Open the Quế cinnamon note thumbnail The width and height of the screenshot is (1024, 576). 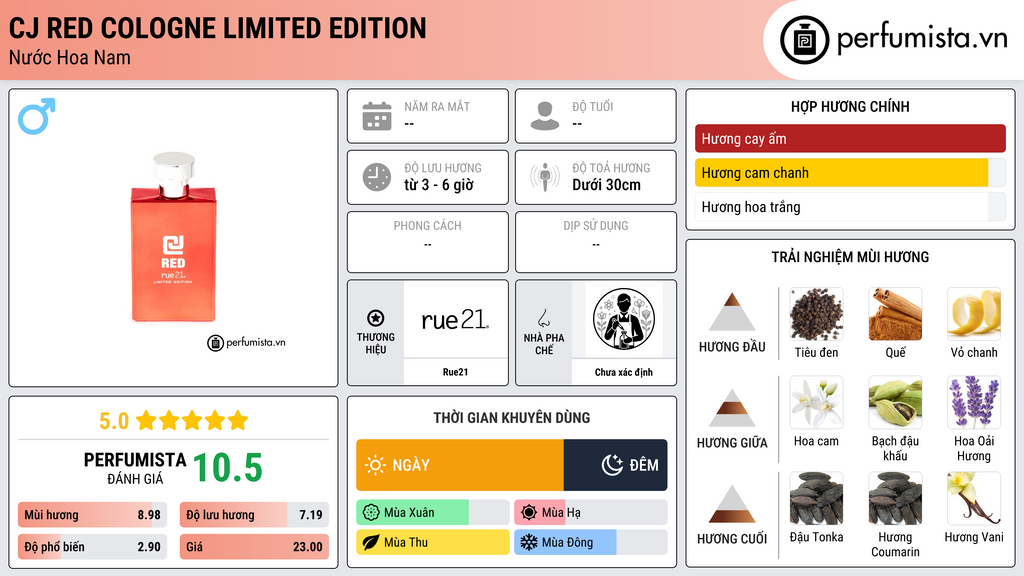[x=895, y=314]
